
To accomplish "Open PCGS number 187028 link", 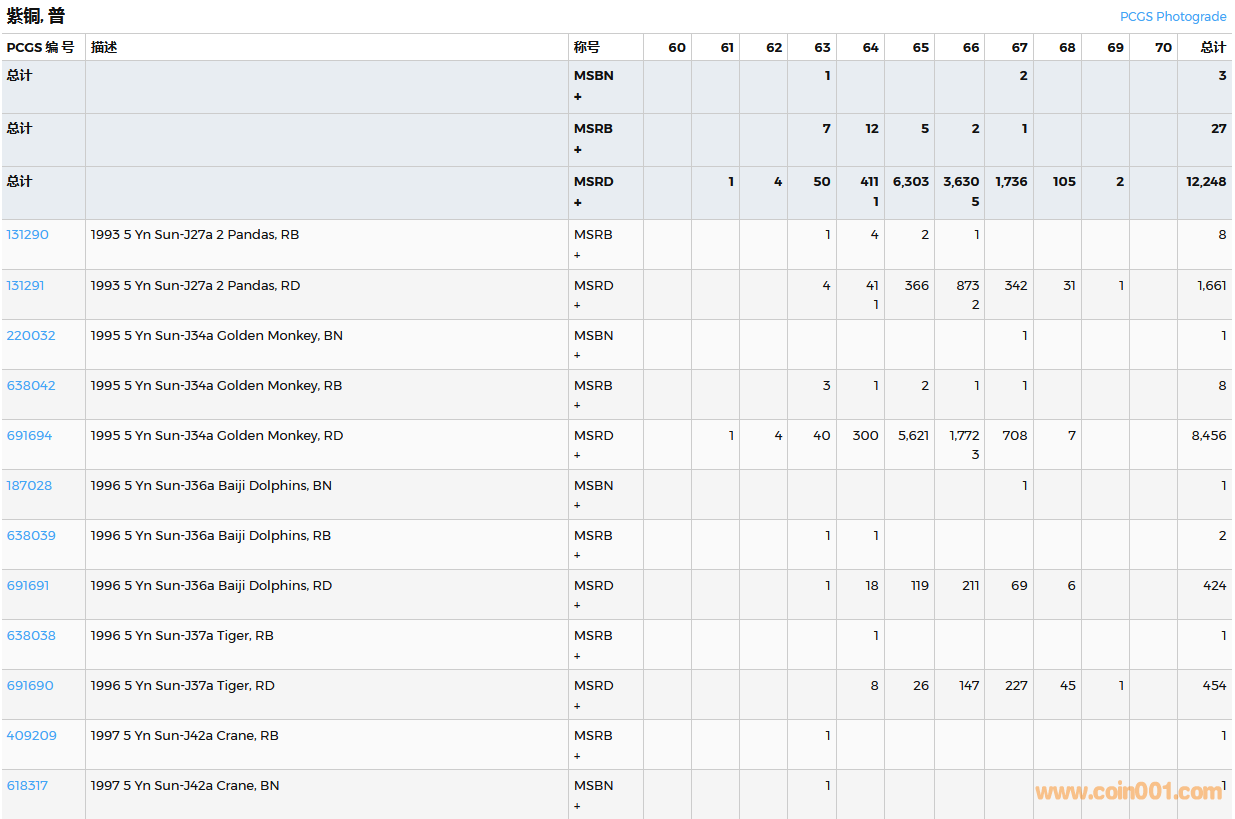I will tap(29, 486).
